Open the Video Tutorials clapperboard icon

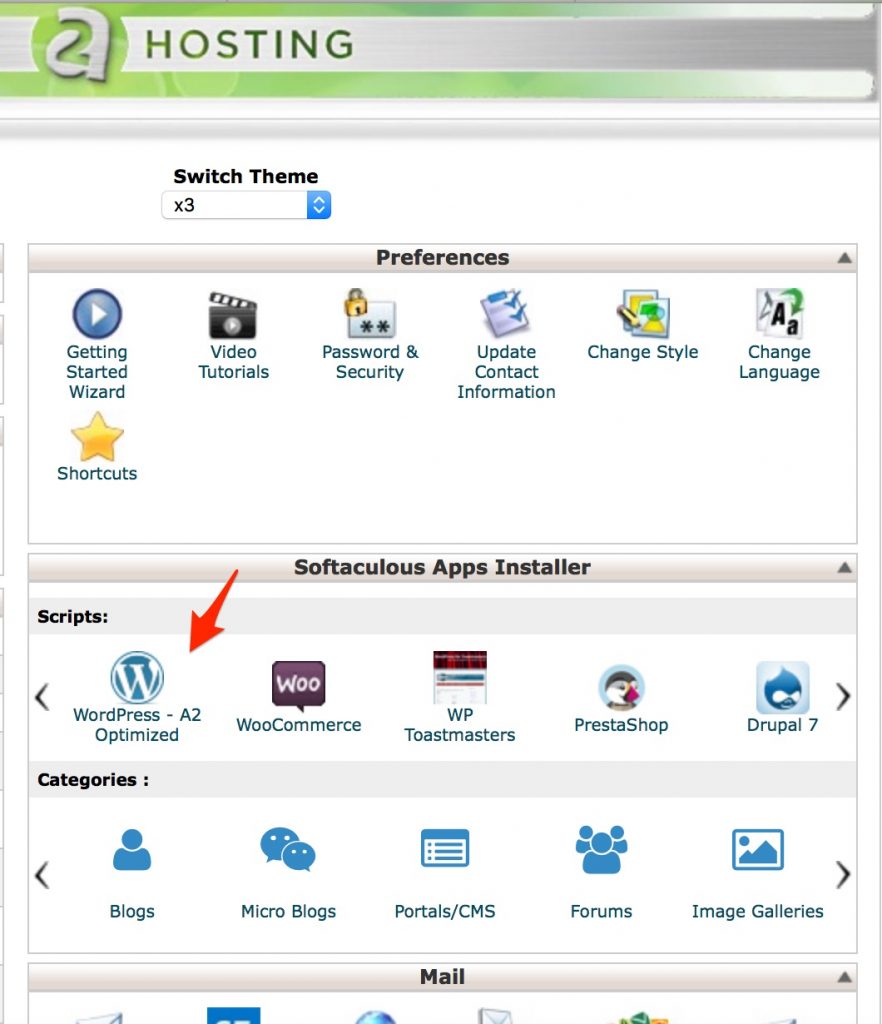233,315
